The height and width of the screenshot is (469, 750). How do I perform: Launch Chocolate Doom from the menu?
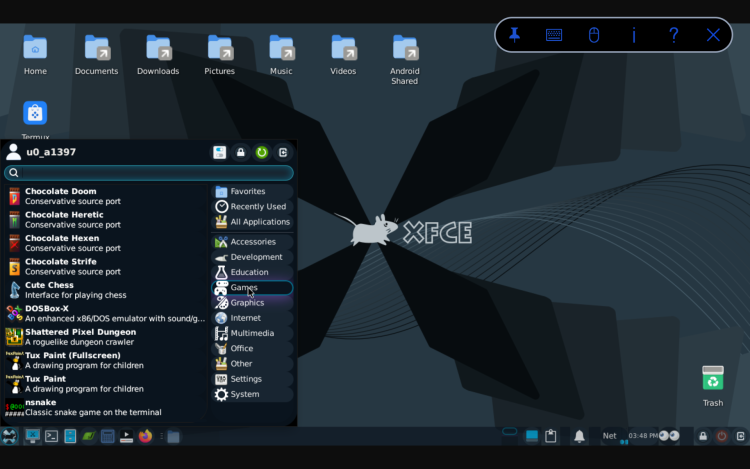pos(106,196)
